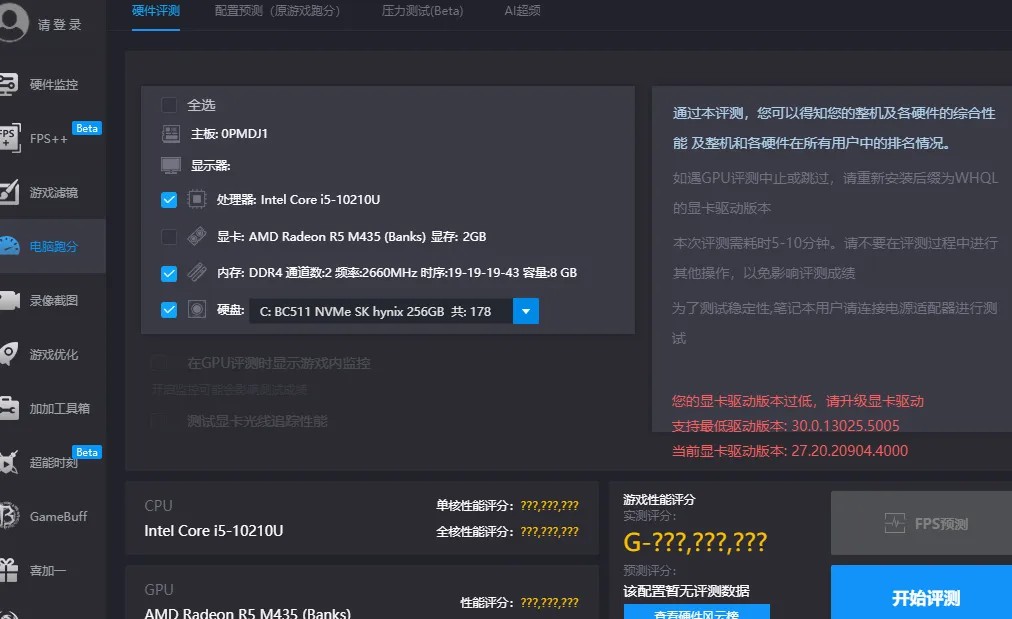Click 您的显卡驱动版本过低 warning text
The height and width of the screenshot is (619, 1012).
pyautogui.click(x=798, y=401)
